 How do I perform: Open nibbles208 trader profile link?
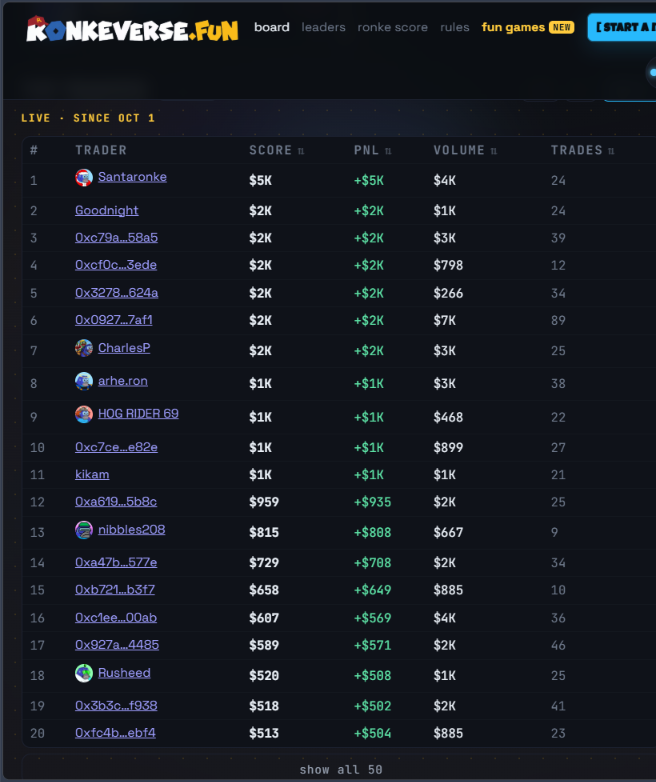pyautogui.click(x=132, y=529)
